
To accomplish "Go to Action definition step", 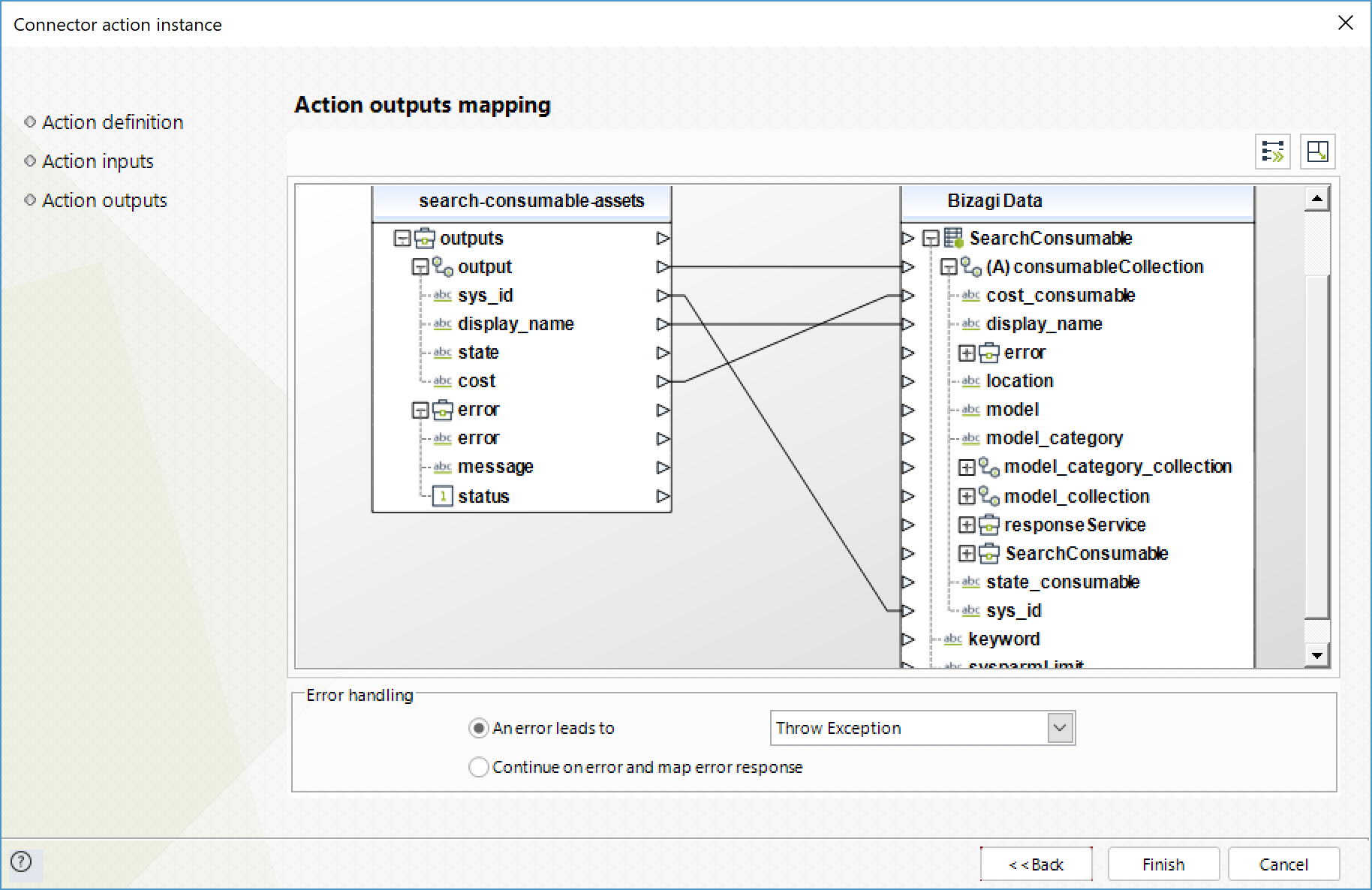I will click(x=113, y=122).
